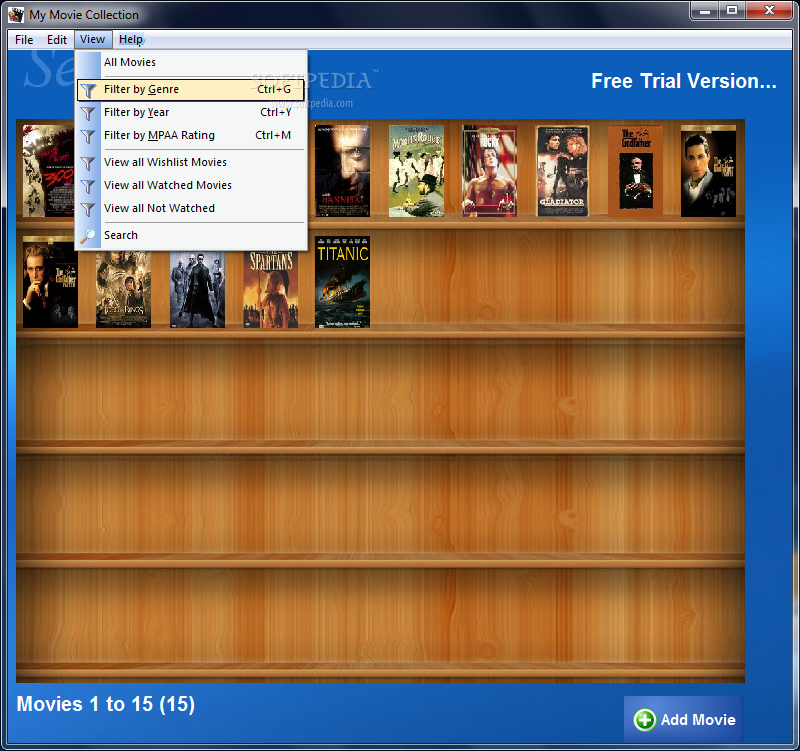This screenshot has height=751, width=800.
Task: Select the Gladiator movie cover
Action: click(562, 171)
